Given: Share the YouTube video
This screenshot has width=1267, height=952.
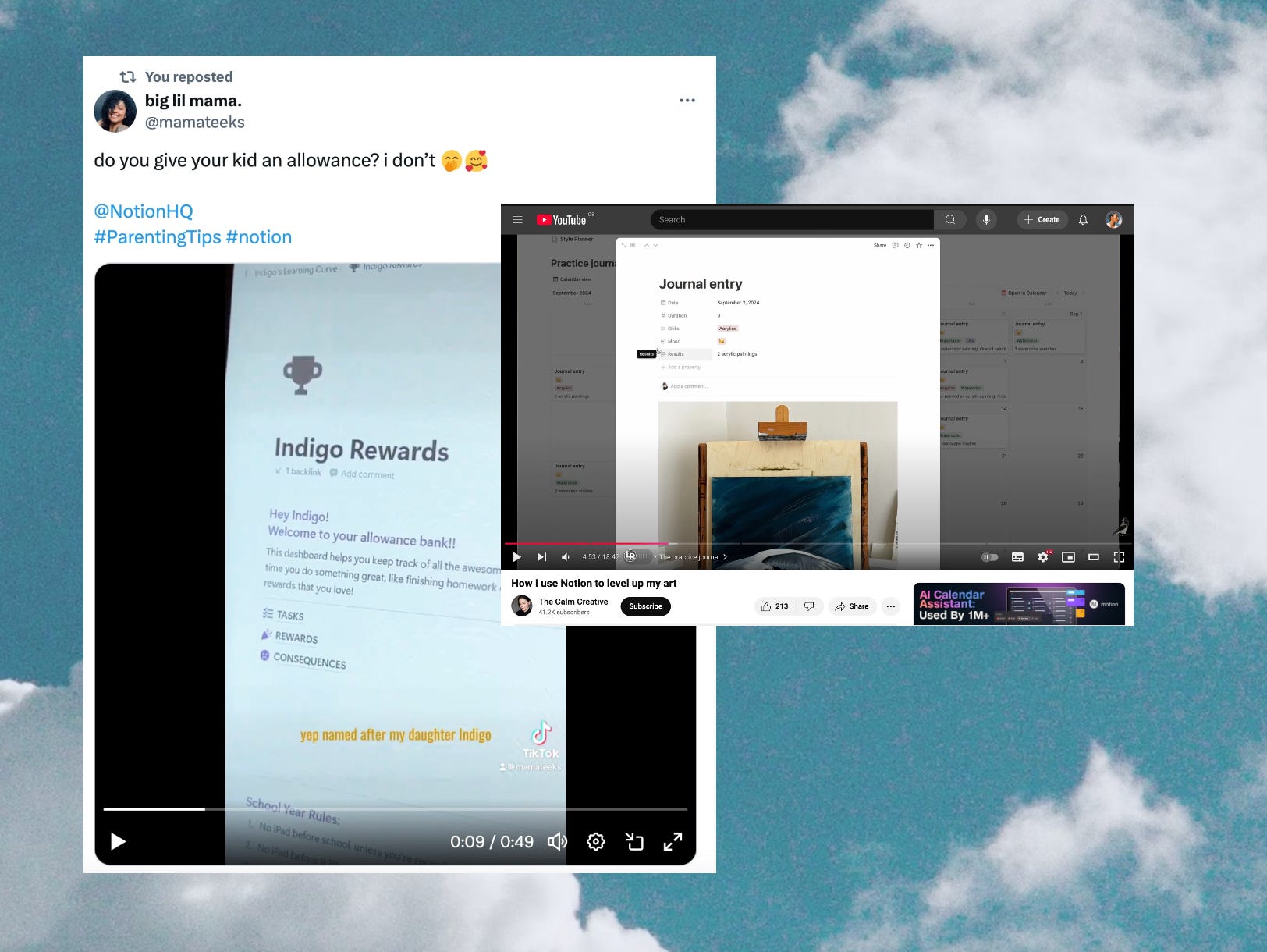Looking at the screenshot, I should tap(852, 606).
